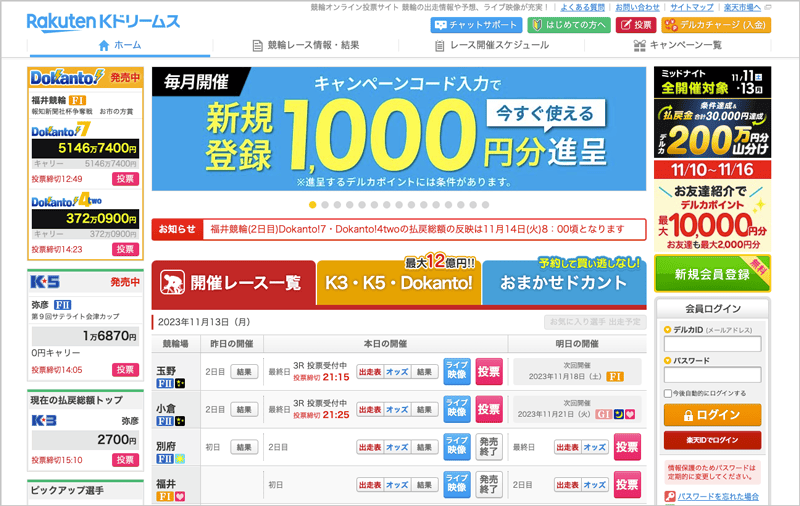Screen dimensions: 800x506
Task: Watch ライブ映像 for 玉野
Action: tap(457, 371)
